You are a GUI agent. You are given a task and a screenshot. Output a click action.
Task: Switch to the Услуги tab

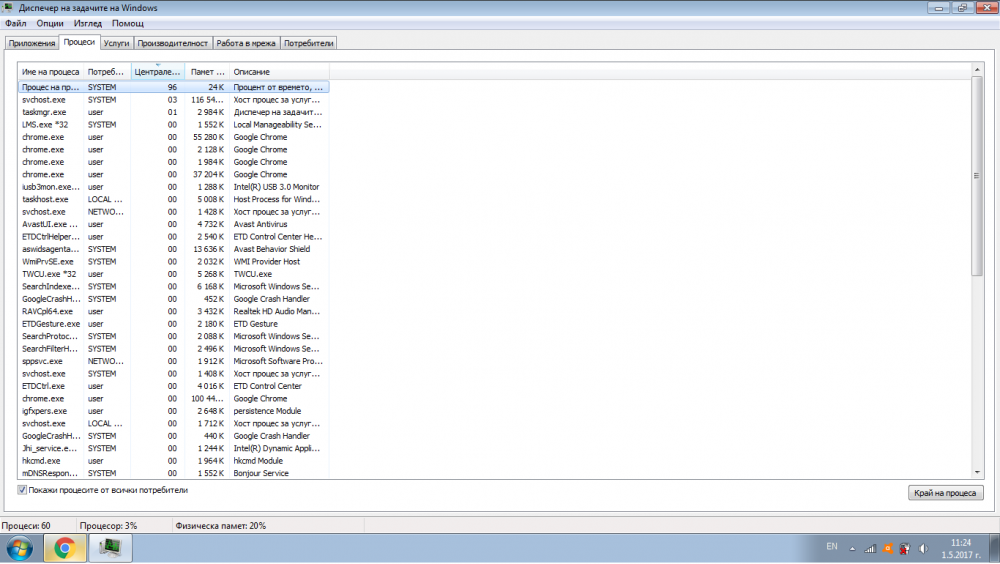[x=116, y=43]
